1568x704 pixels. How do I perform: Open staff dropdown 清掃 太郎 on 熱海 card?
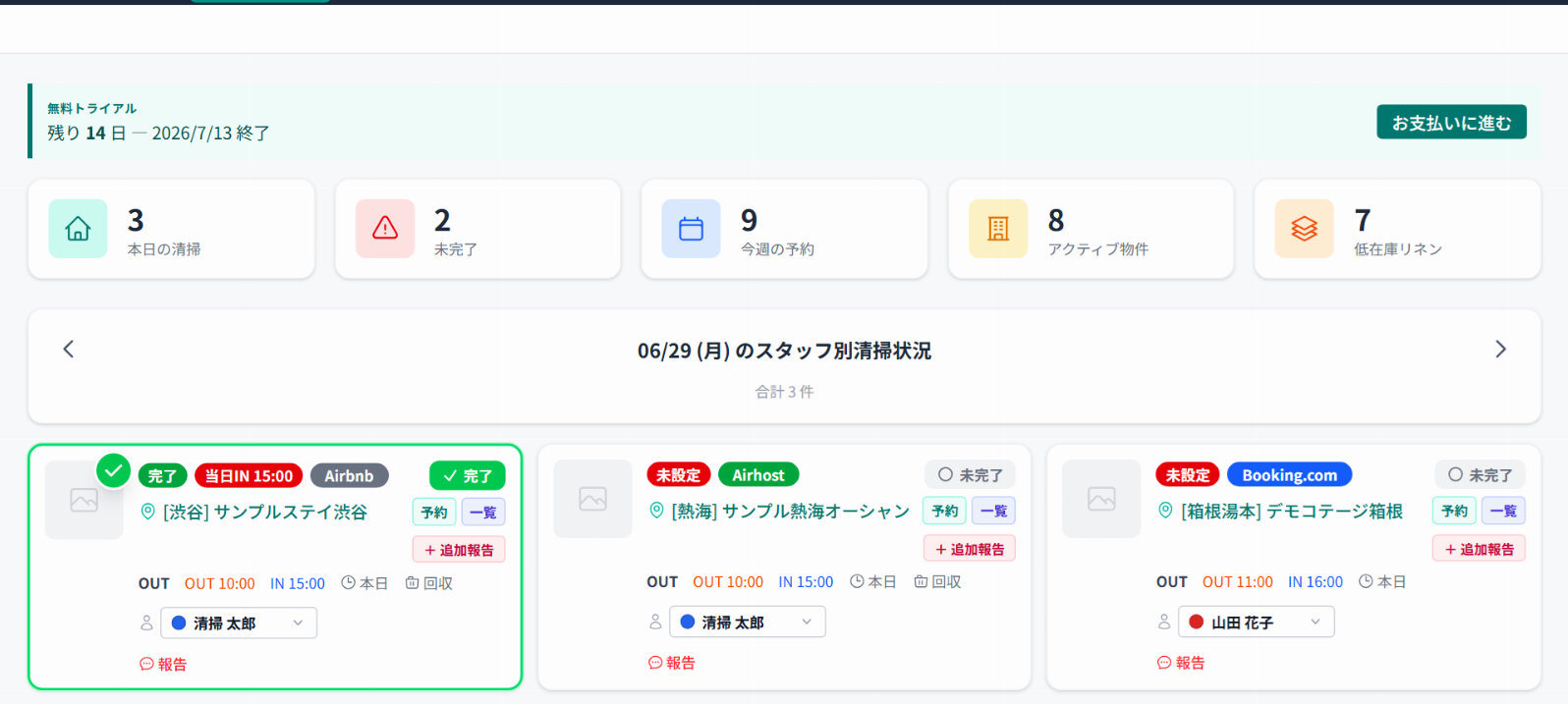[x=748, y=623]
